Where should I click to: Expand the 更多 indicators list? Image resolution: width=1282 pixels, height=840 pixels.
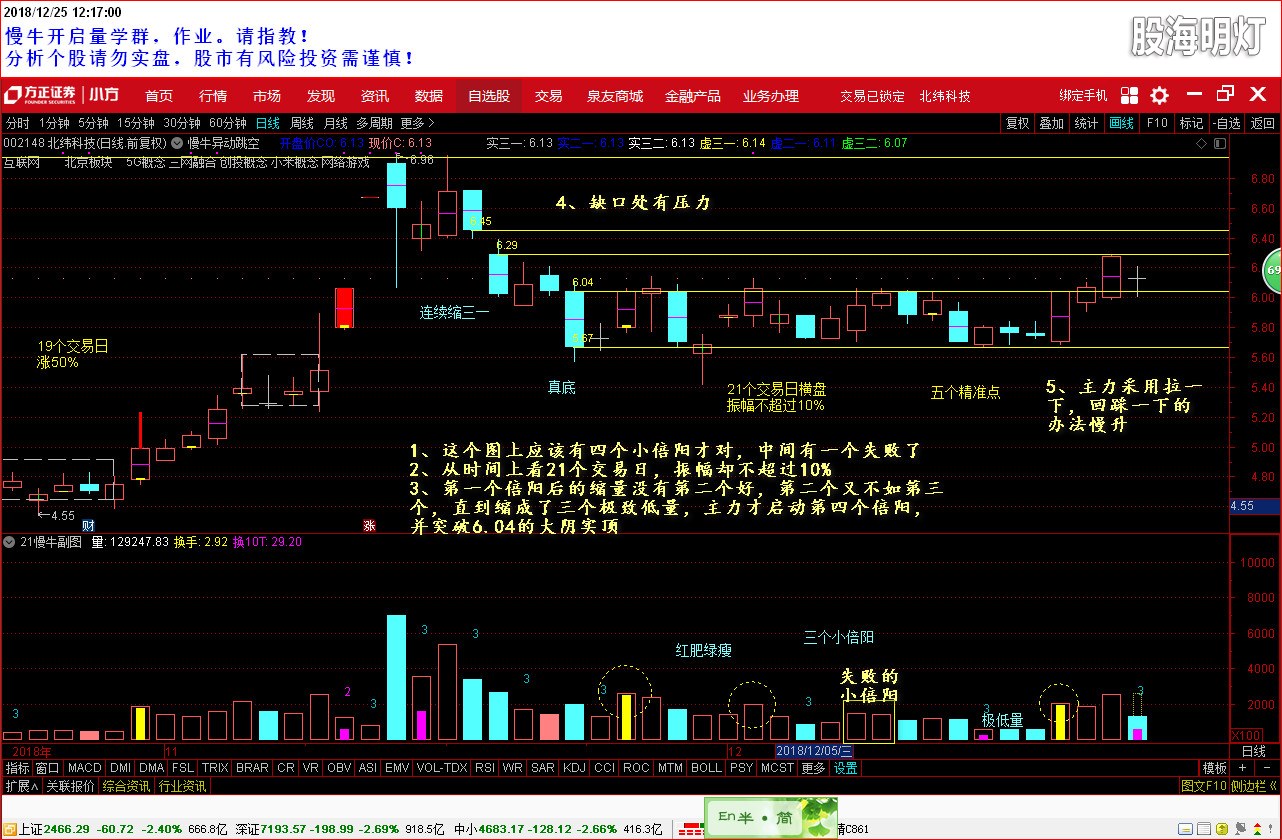tap(814, 768)
